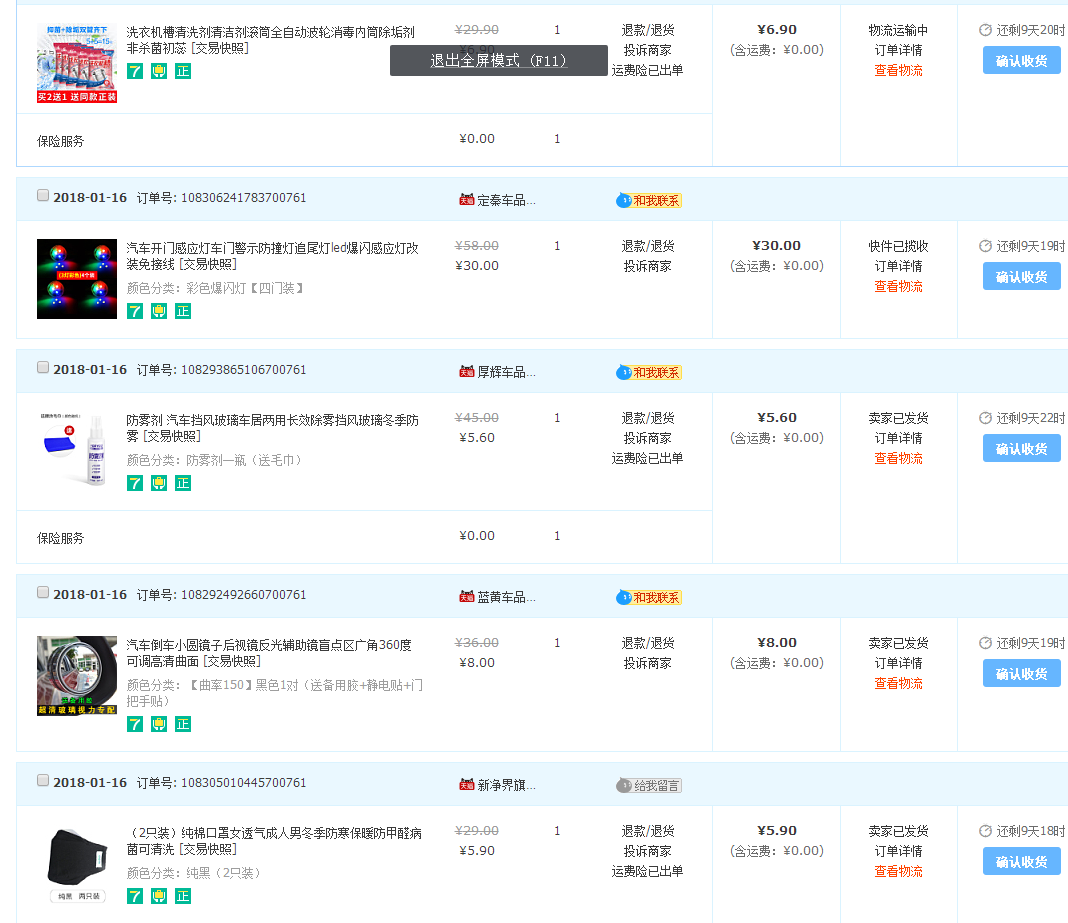Select the checkbox for order 108306241783700761

42,194
